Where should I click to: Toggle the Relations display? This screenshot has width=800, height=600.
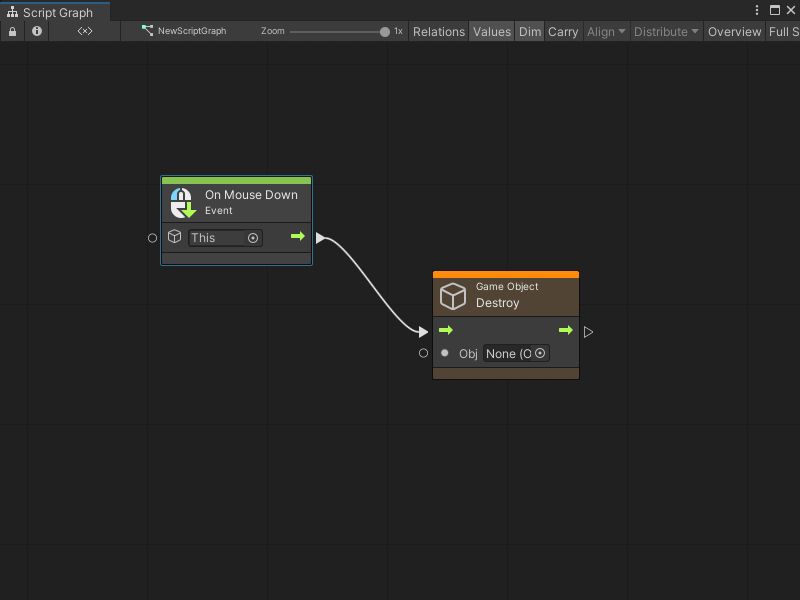point(439,31)
